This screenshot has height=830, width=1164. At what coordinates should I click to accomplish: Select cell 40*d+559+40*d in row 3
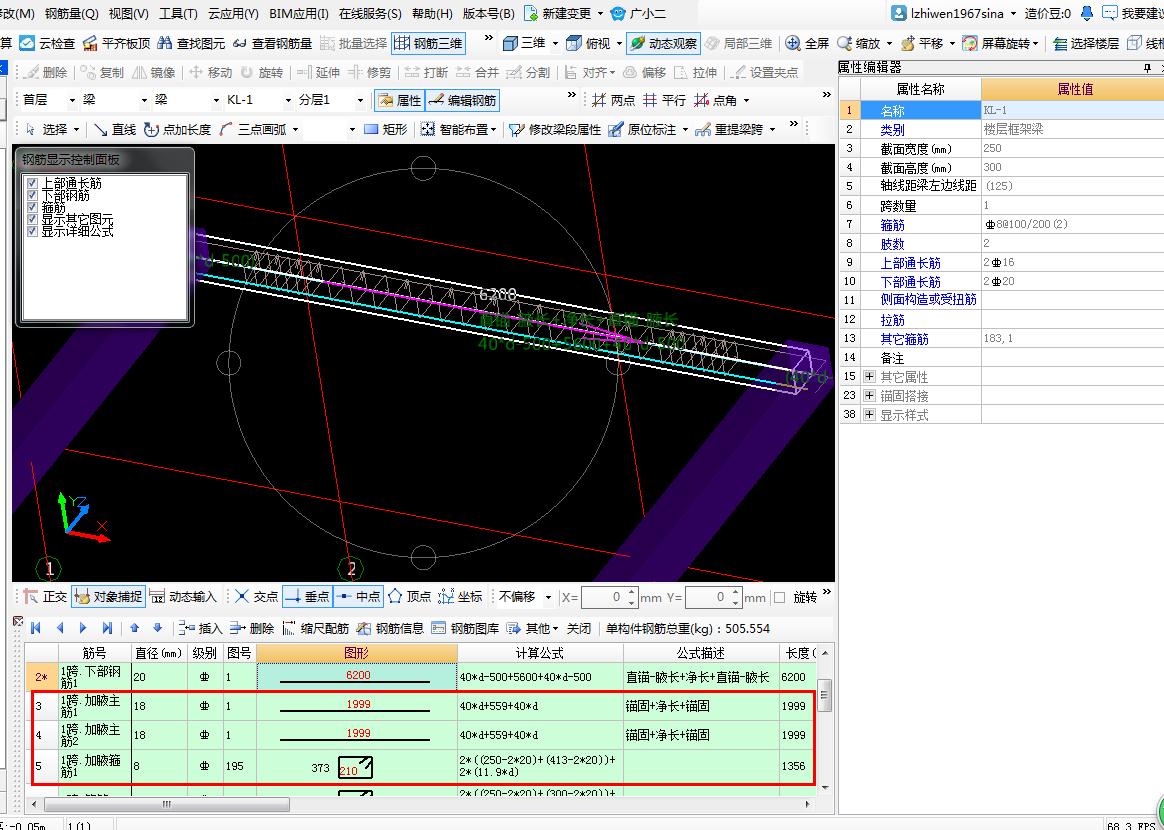540,706
